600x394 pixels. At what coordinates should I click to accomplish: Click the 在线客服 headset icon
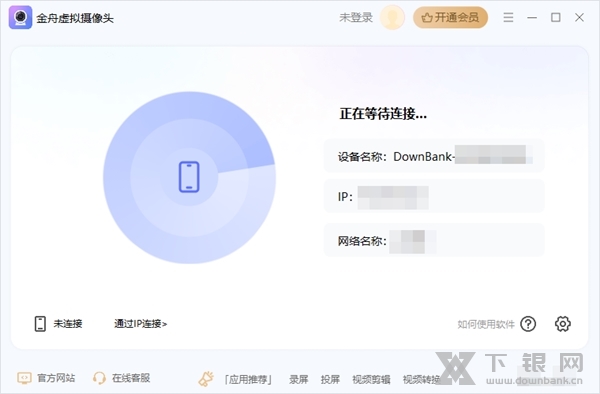[x=99, y=378]
